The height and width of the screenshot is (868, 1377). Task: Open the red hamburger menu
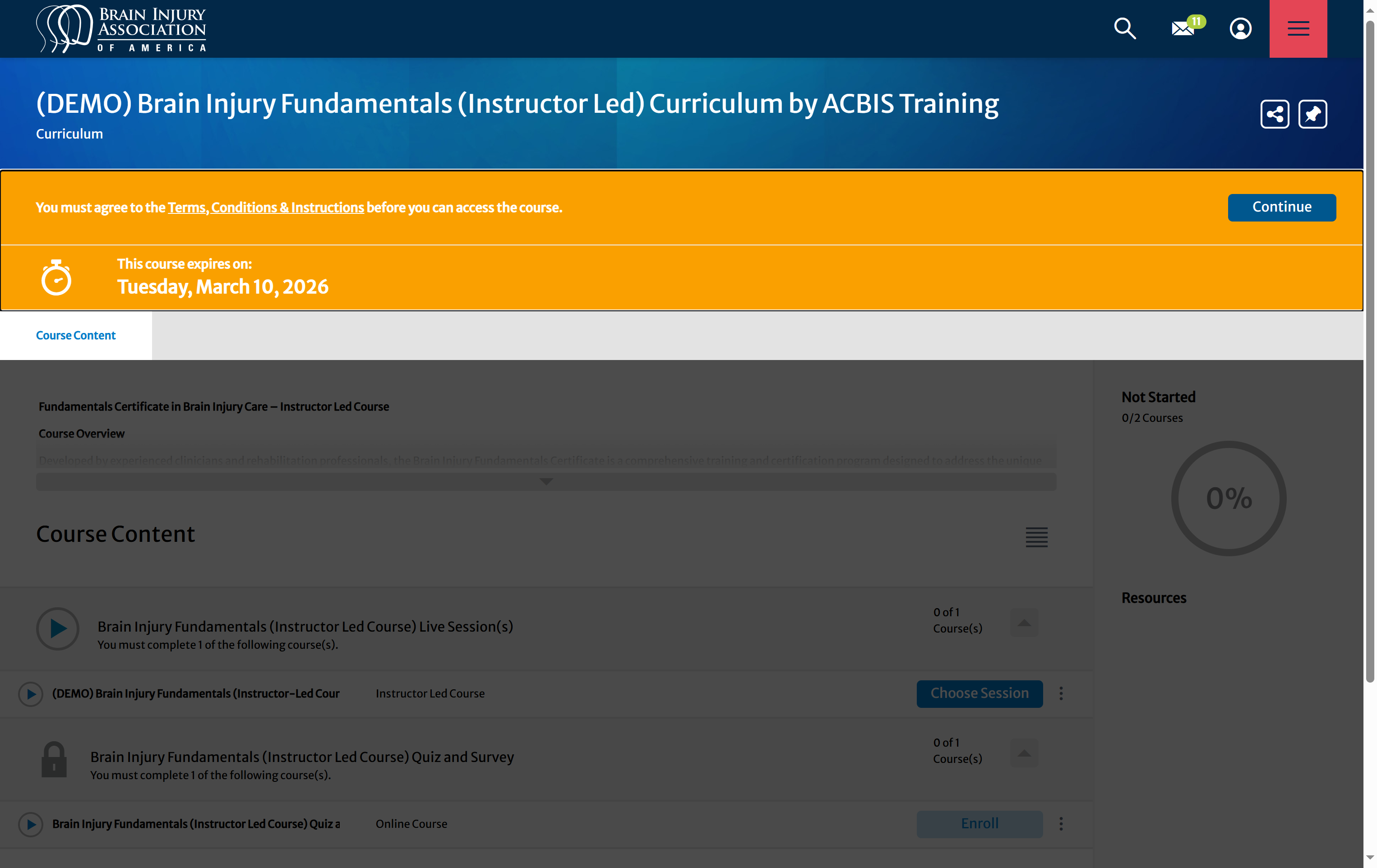[1298, 28]
